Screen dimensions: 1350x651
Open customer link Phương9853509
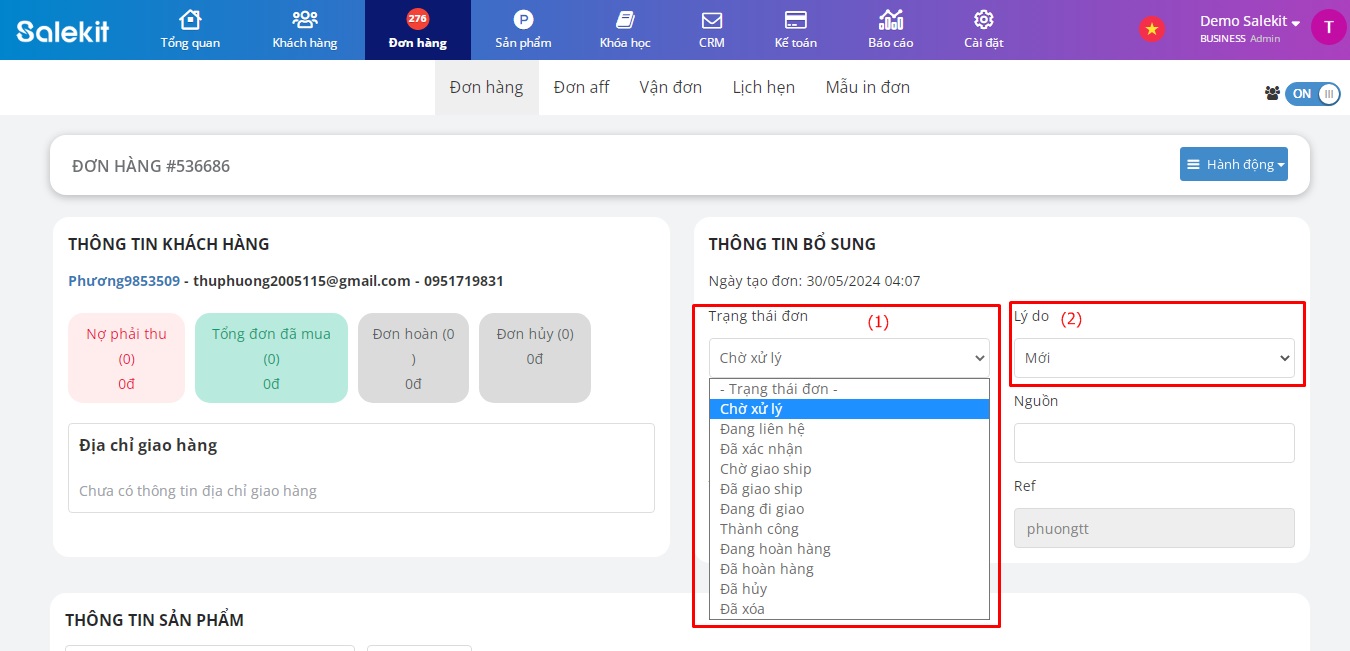(x=124, y=281)
